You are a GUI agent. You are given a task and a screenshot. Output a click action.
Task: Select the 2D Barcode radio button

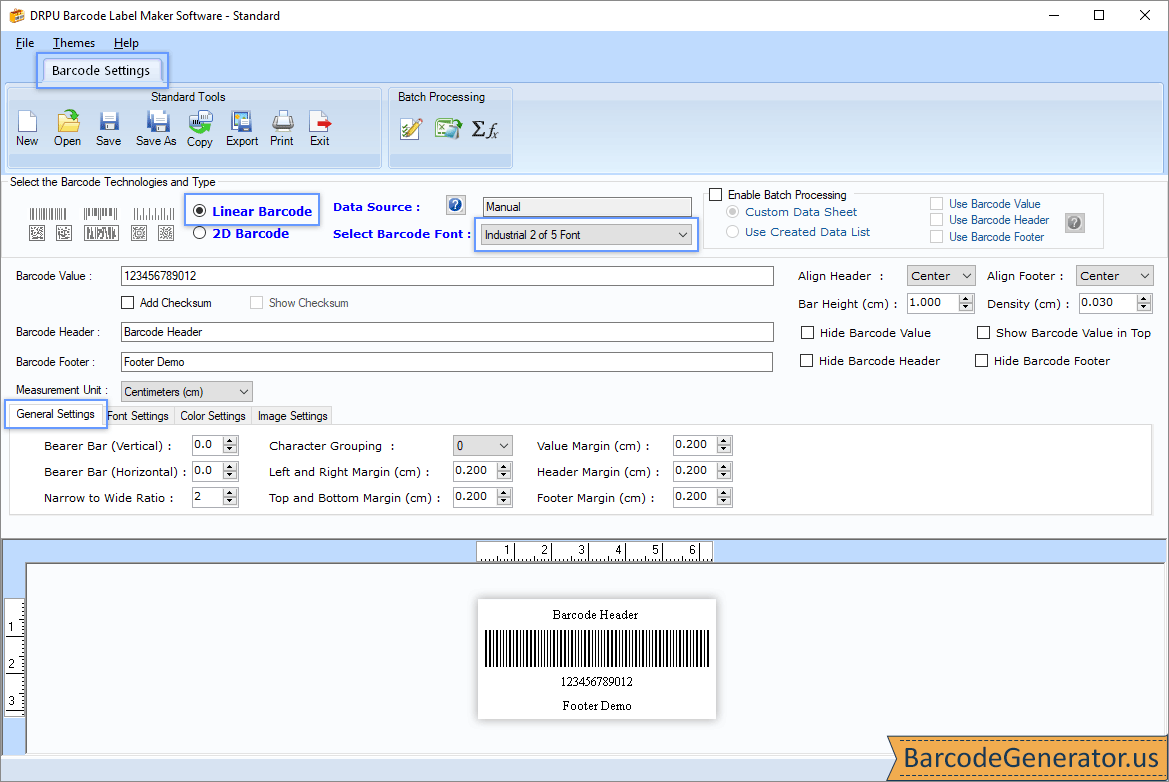click(x=199, y=233)
